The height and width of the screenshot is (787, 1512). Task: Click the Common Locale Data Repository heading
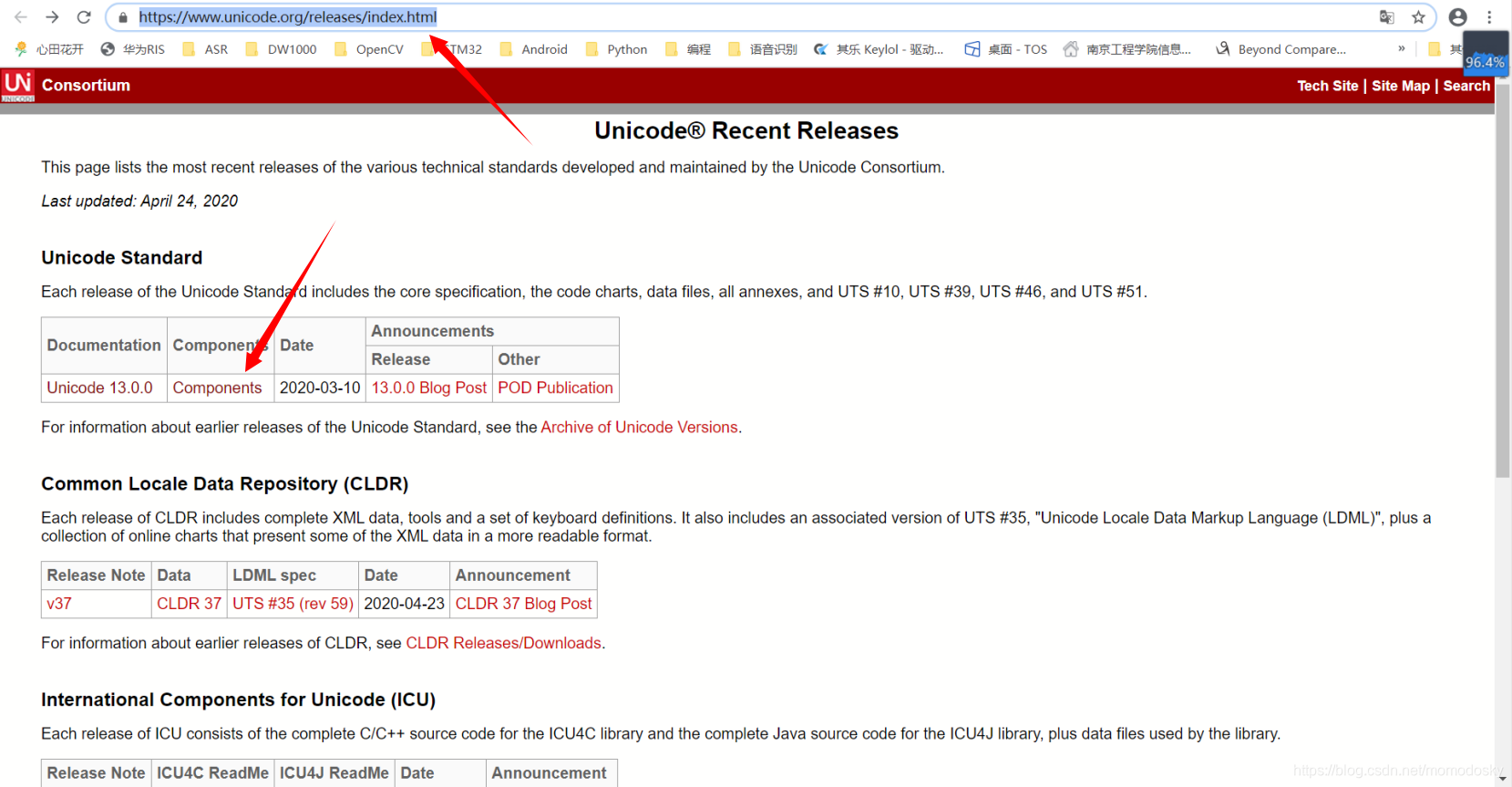(x=225, y=484)
